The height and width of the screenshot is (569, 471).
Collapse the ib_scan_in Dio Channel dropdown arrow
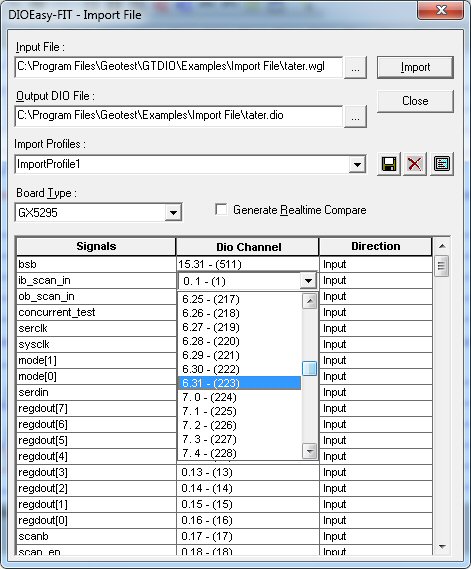[308, 281]
